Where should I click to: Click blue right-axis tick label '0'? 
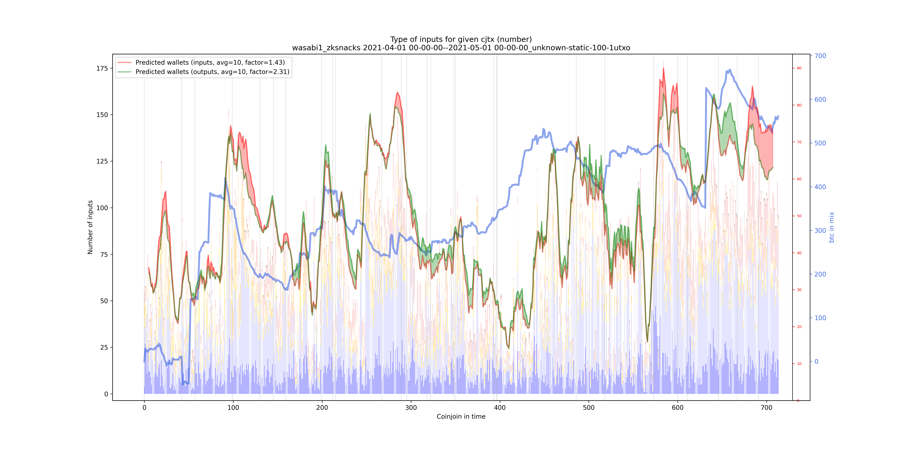815,362
